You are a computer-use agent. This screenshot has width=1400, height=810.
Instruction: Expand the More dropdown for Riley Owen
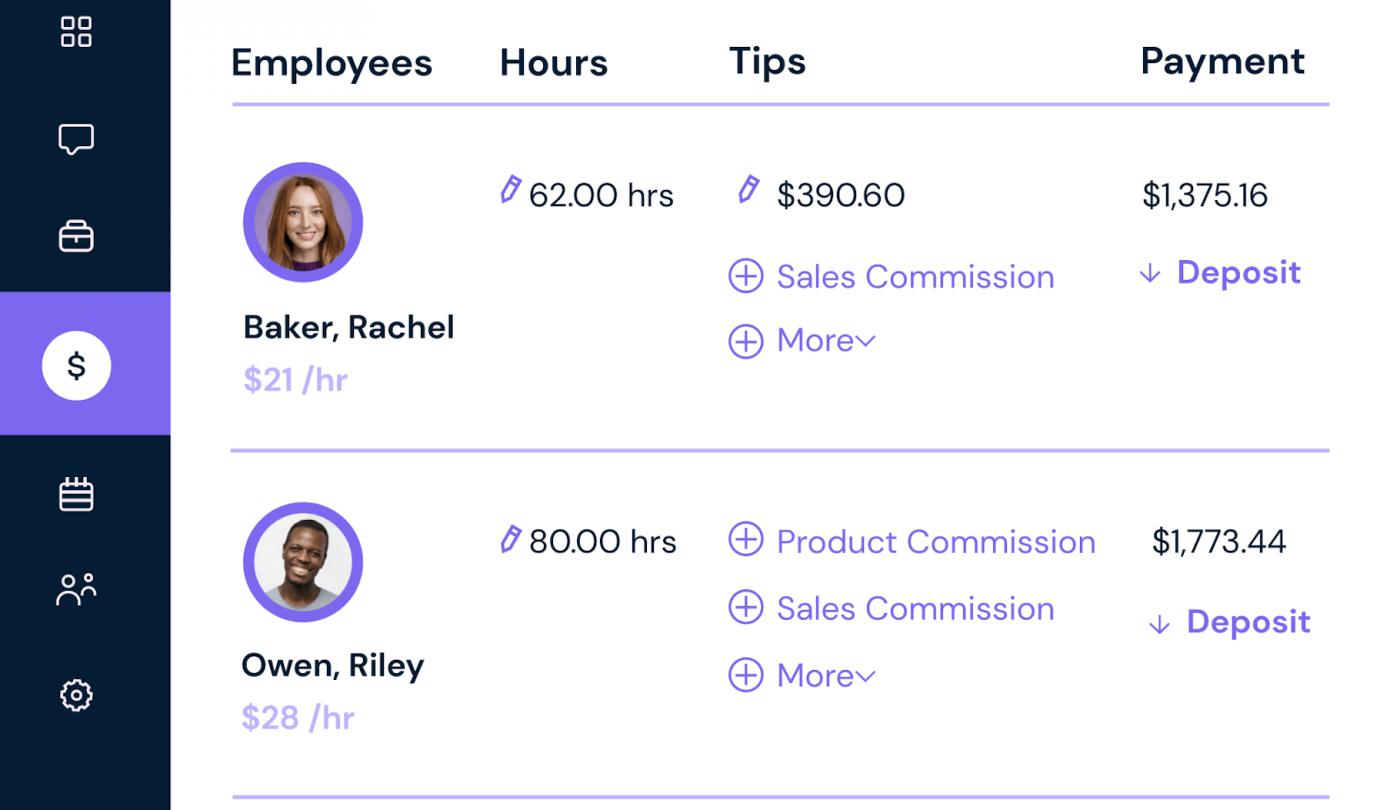(x=802, y=676)
